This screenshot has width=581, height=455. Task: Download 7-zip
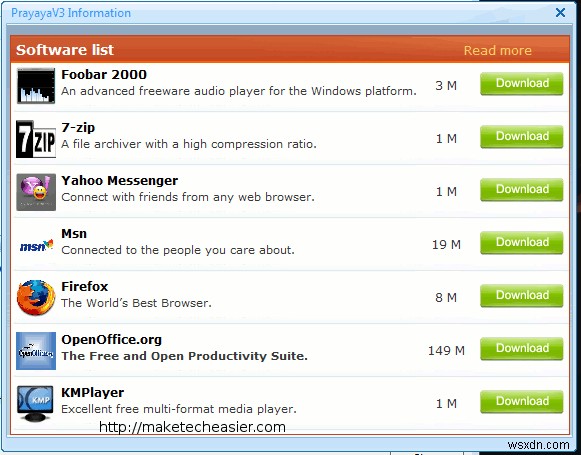coord(522,136)
